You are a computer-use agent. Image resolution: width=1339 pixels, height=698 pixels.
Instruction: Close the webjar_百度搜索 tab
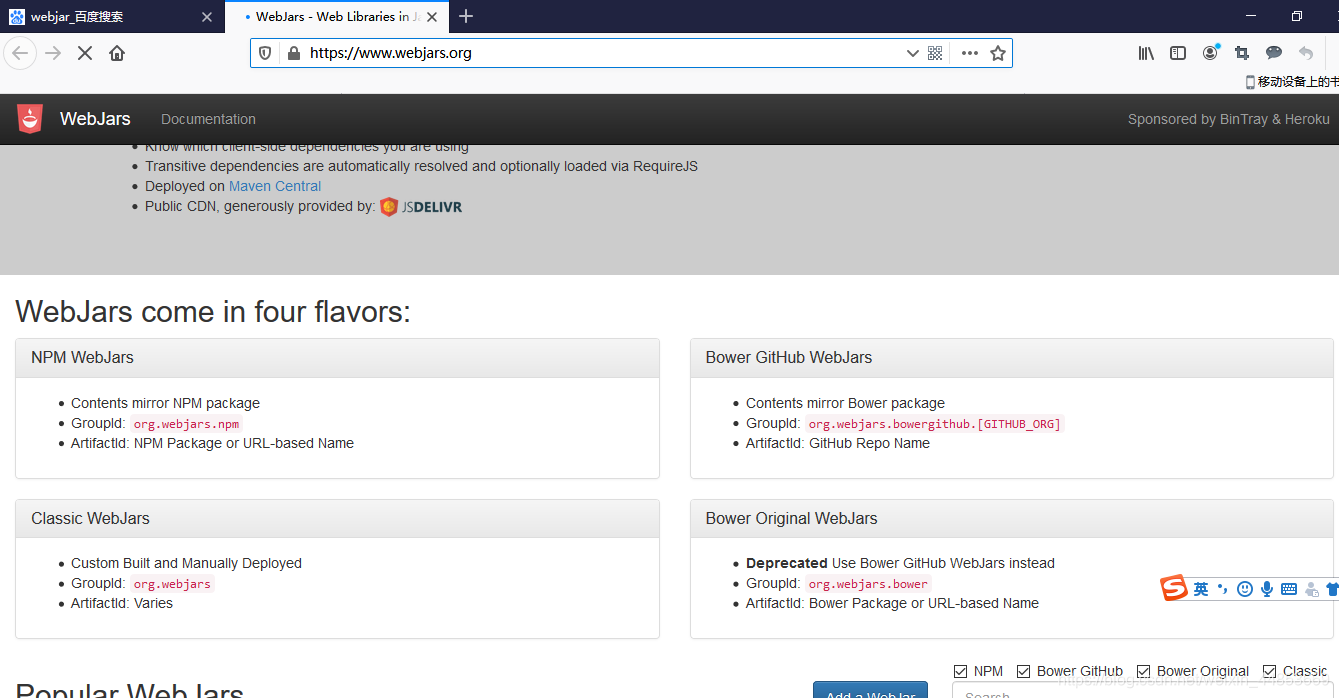pyautogui.click(x=207, y=17)
